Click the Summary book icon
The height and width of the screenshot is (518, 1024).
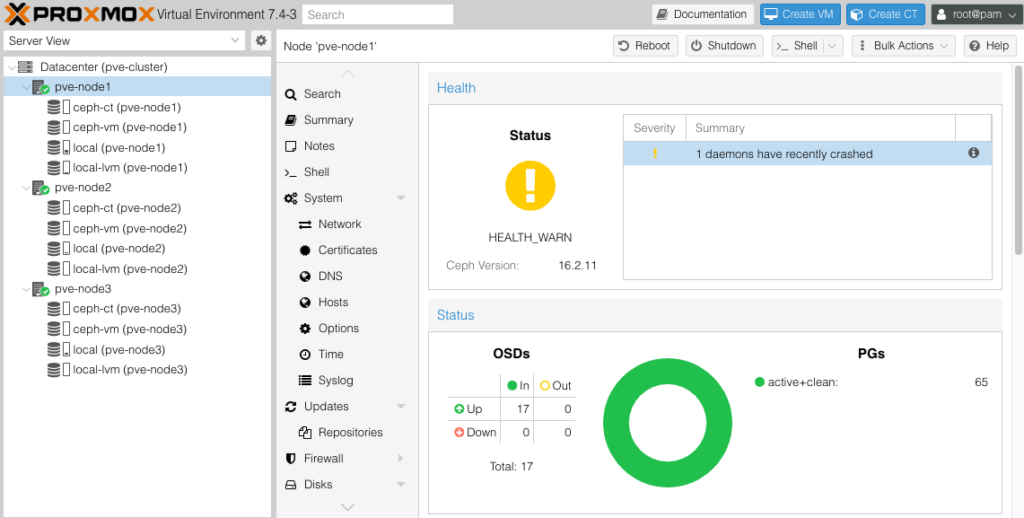291,120
